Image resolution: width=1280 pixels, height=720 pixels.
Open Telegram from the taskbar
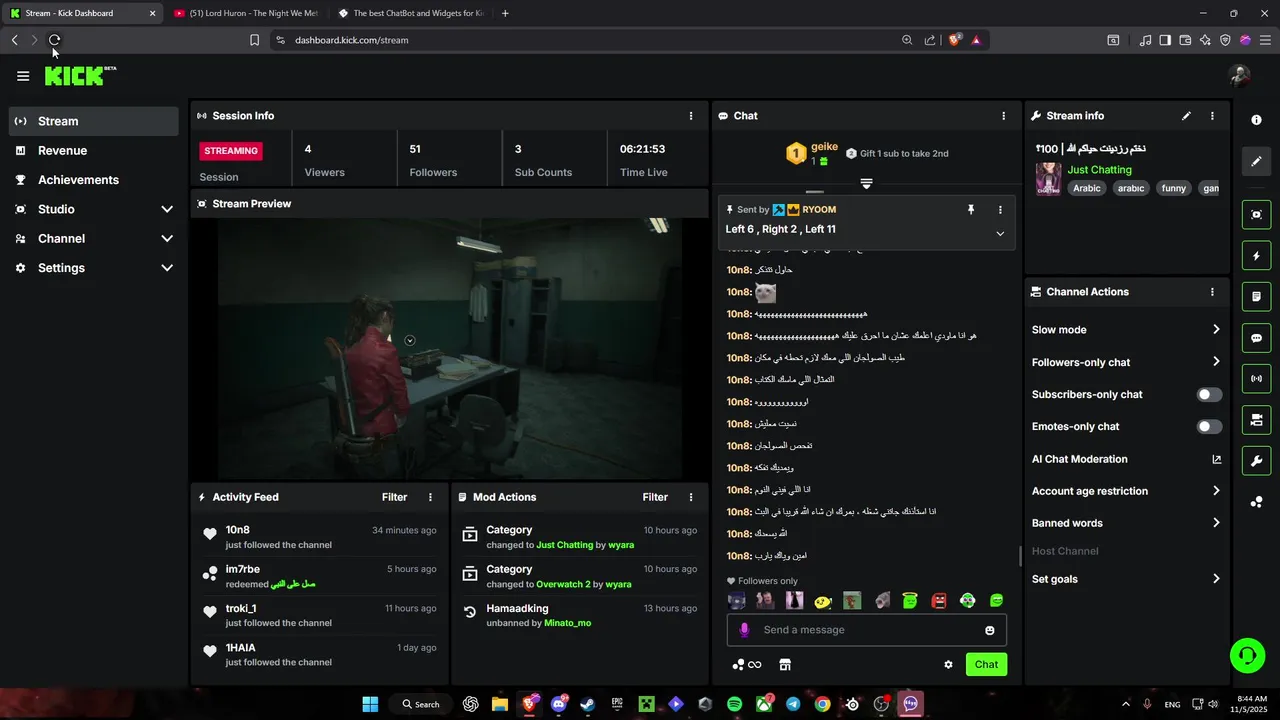coord(793,704)
